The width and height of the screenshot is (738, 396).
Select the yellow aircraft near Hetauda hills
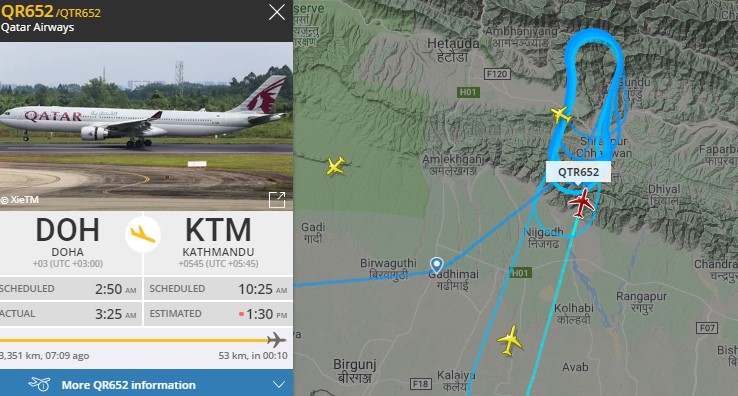(x=561, y=115)
